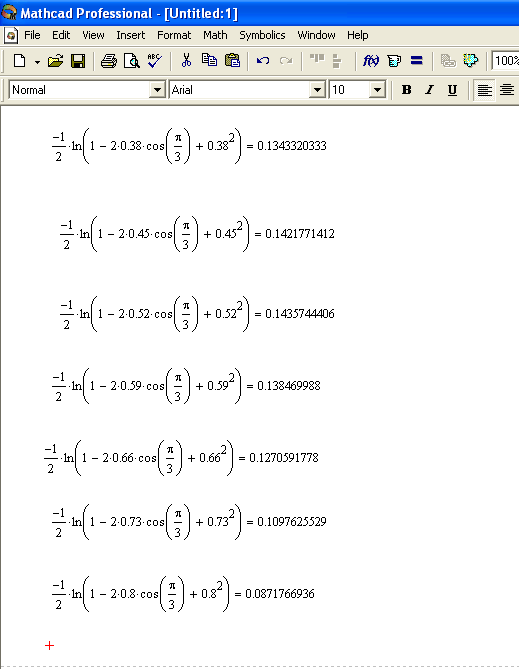Click result 0.1435744406
Screen dimensions: 519x669
point(300,314)
